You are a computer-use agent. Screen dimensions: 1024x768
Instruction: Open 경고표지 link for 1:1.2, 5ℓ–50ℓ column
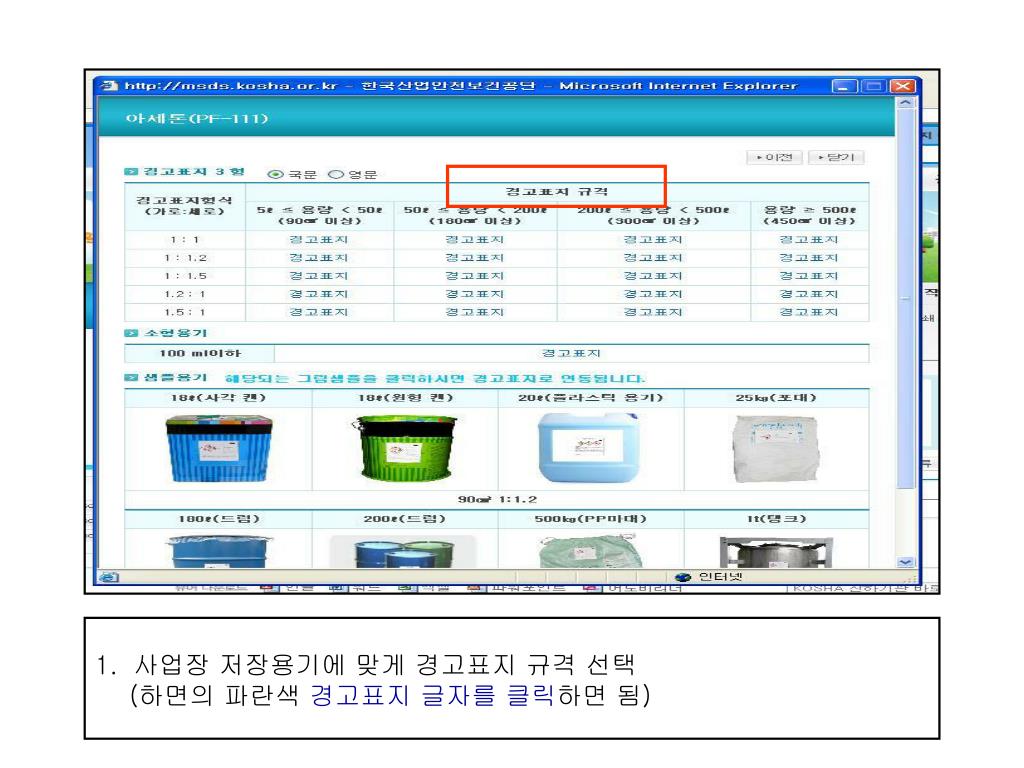pos(319,258)
